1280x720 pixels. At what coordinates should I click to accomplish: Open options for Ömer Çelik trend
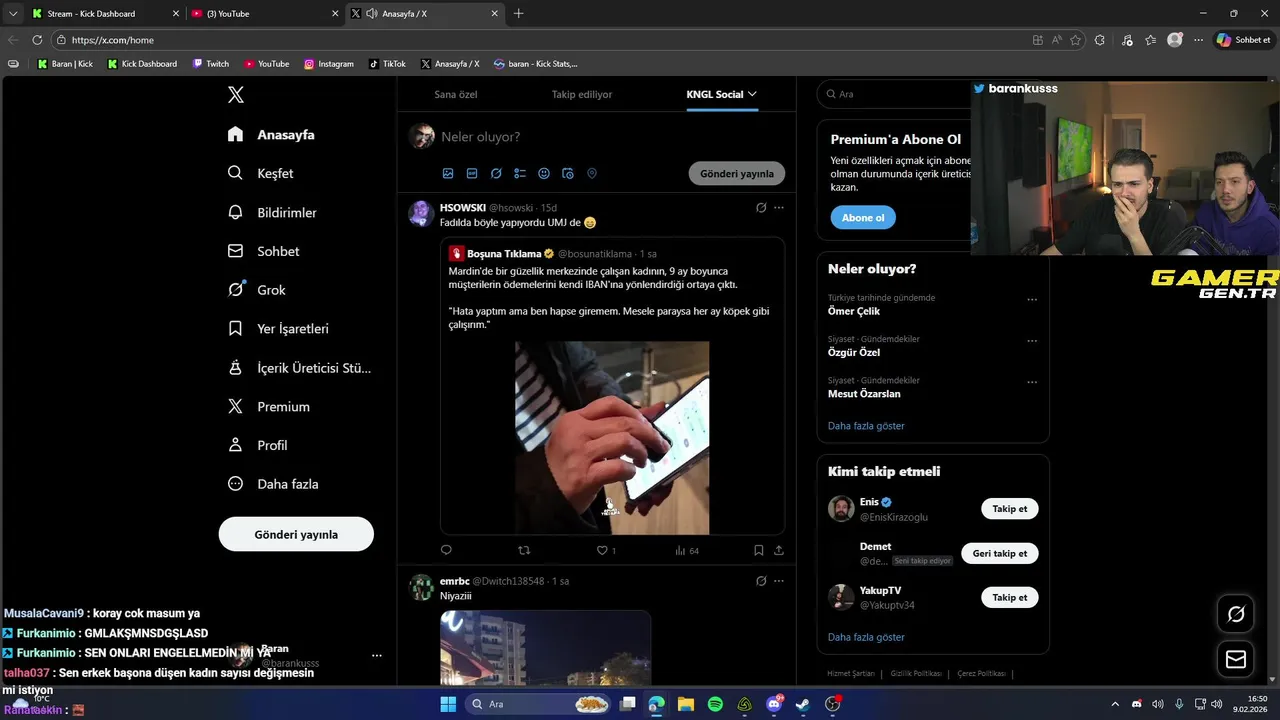pos(1032,299)
